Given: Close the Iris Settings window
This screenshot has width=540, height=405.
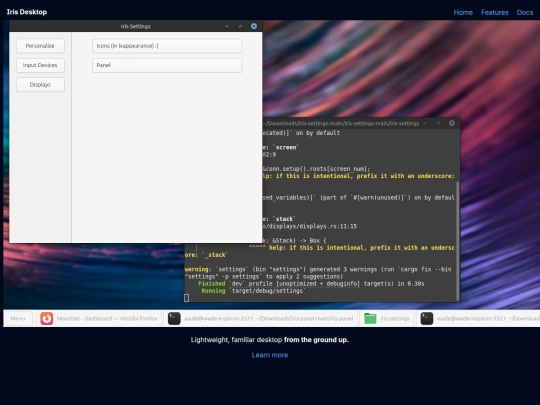Looking at the screenshot, I should click(x=254, y=26).
